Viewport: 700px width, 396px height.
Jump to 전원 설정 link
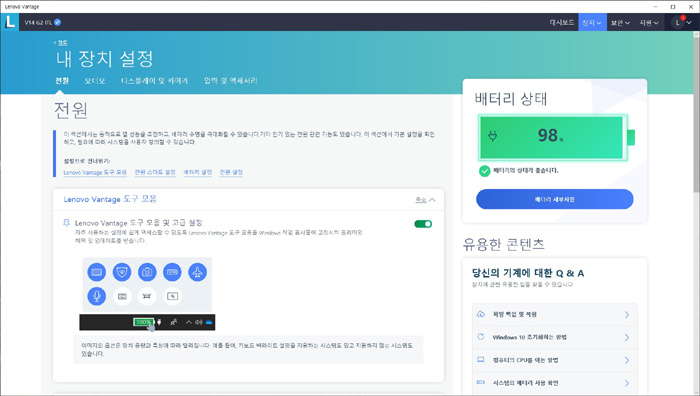pyautogui.click(x=231, y=172)
